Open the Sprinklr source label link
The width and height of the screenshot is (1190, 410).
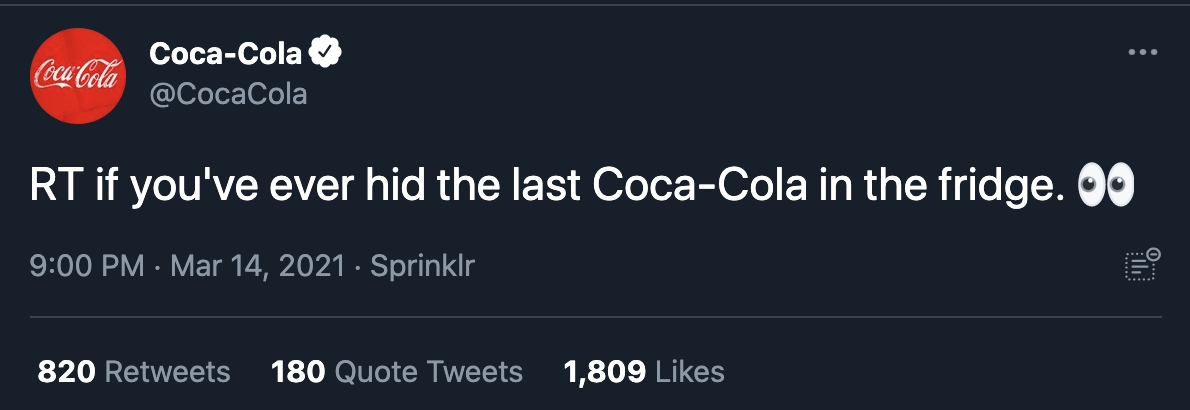click(x=422, y=267)
